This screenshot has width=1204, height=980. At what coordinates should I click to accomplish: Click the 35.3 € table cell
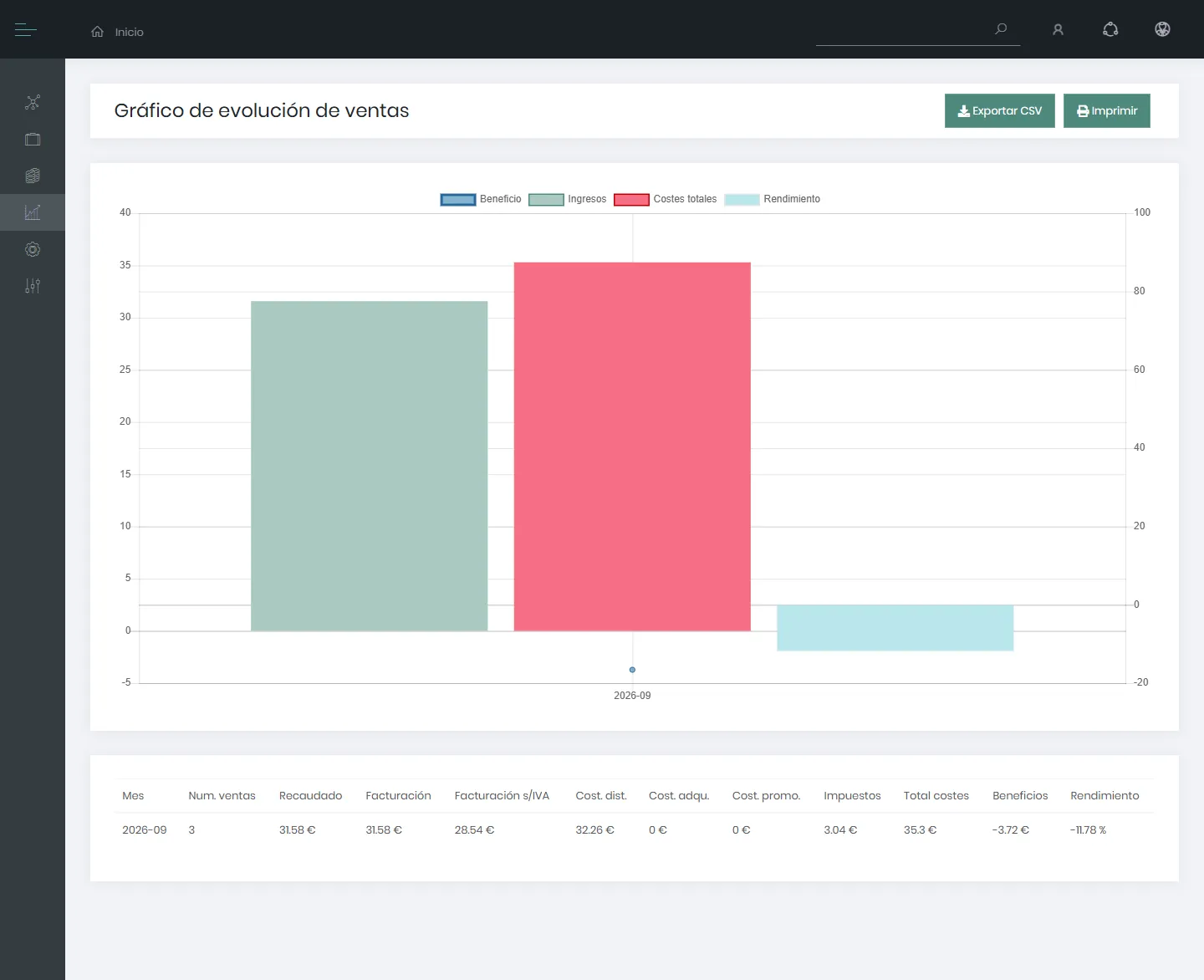[920, 830]
